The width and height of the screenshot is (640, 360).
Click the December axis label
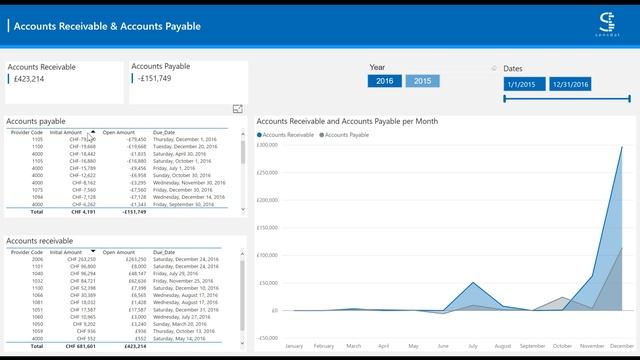[x=622, y=346]
